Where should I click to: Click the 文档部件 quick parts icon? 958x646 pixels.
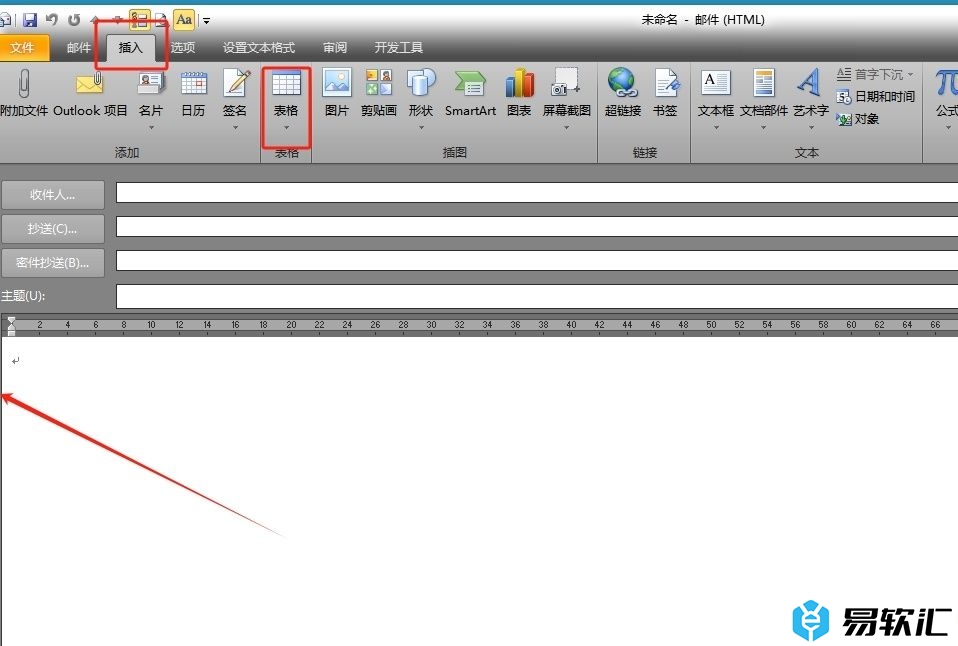[764, 83]
